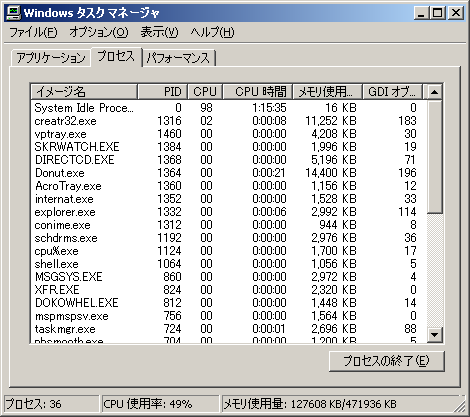Click the scrollbar down arrow
470x417 pixels.
pos(434,334)
